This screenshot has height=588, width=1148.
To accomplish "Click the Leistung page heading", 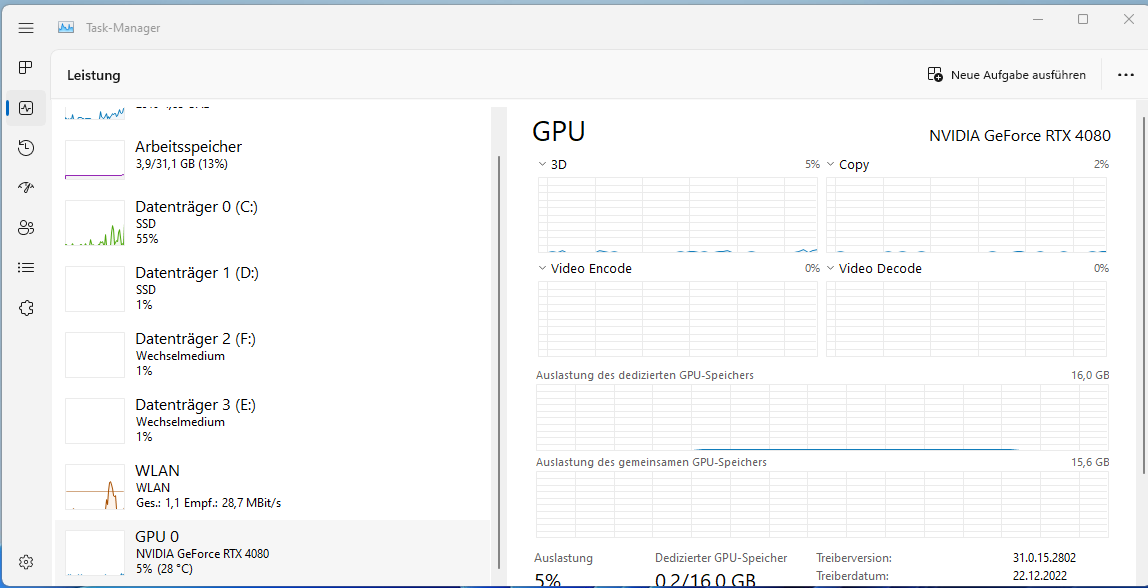I will (x=94, y=75).
